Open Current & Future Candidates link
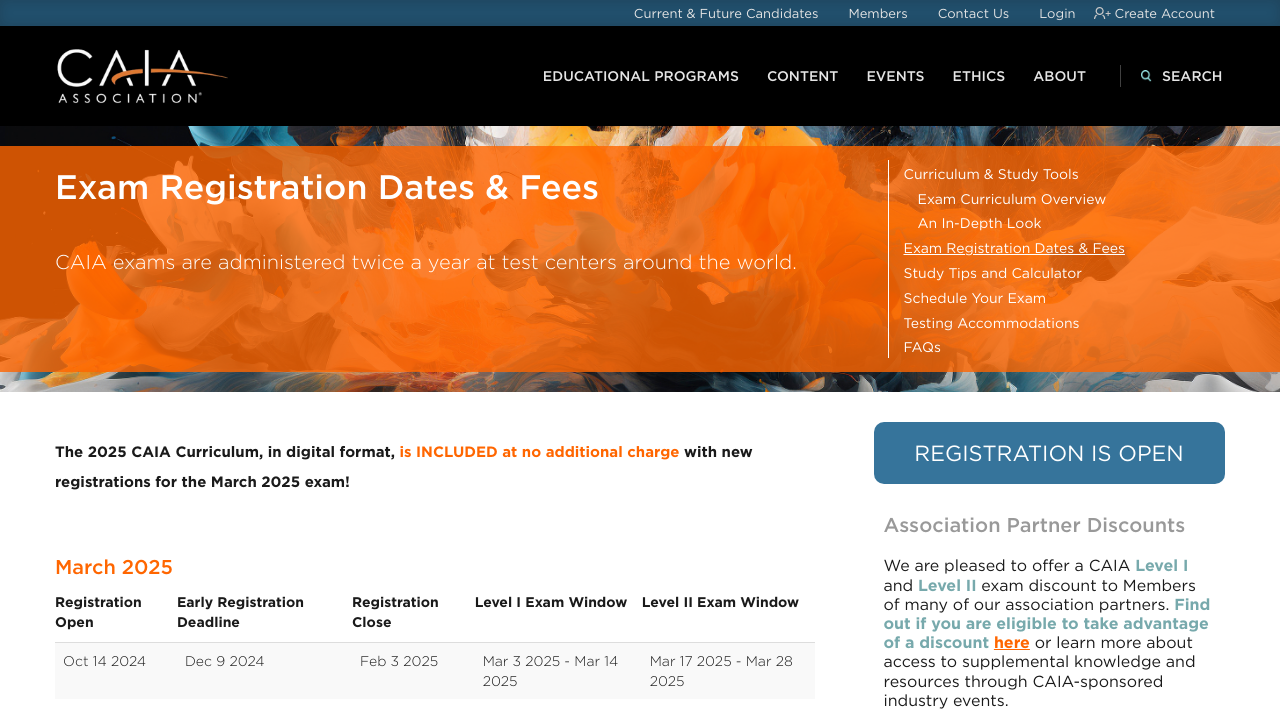The image size is (1280, 720). tap(726, 13)
